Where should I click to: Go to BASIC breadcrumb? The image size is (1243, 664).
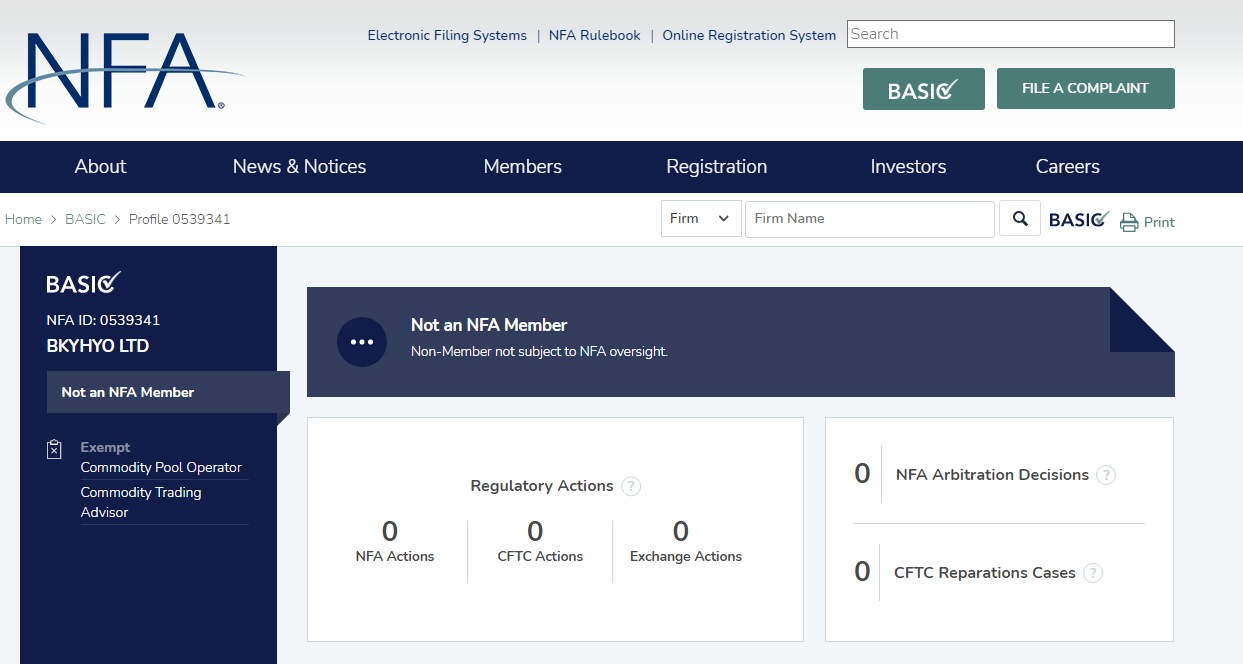85,219
